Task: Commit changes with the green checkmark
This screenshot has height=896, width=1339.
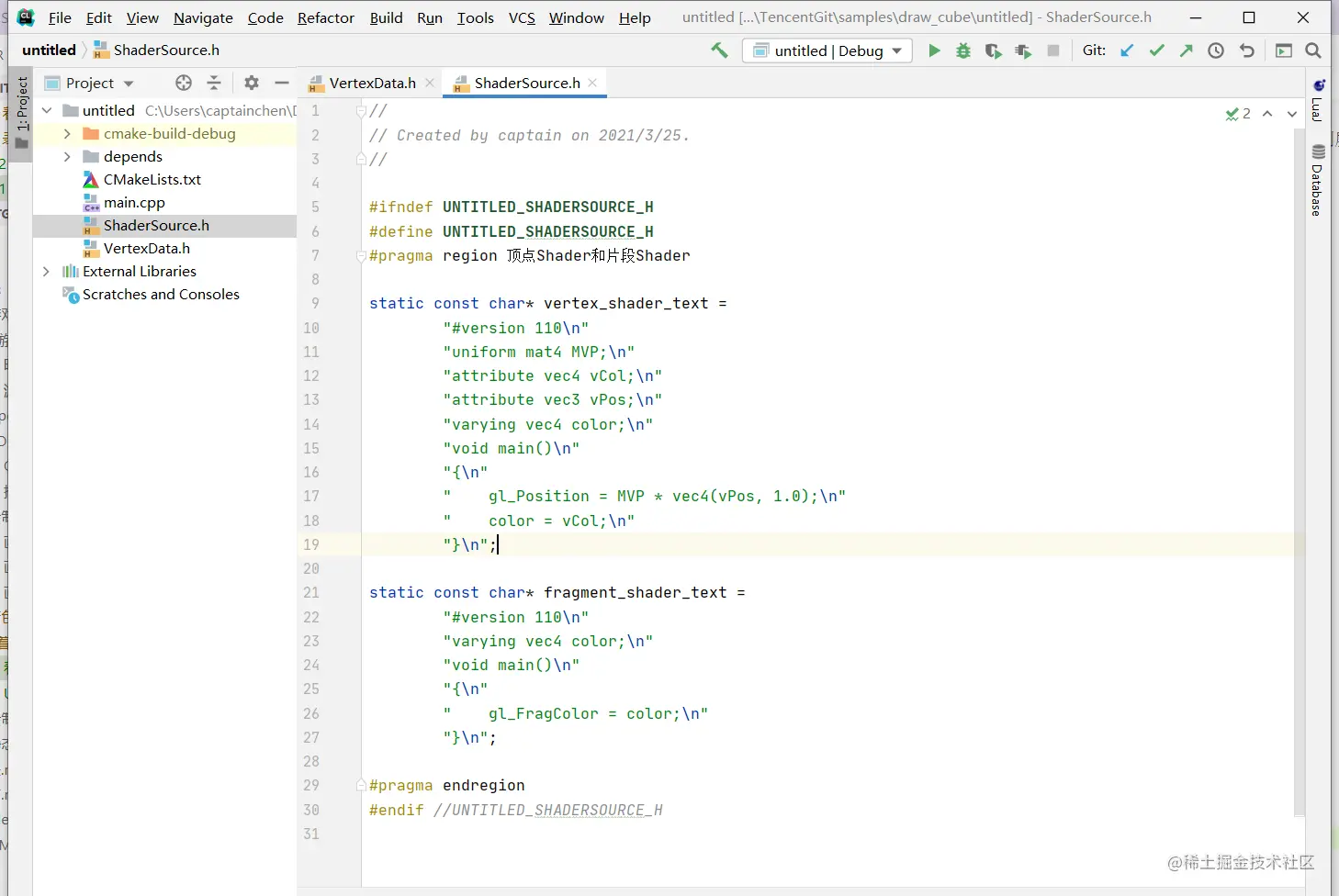Action: pyautogui.click(x=1156, y=50)
